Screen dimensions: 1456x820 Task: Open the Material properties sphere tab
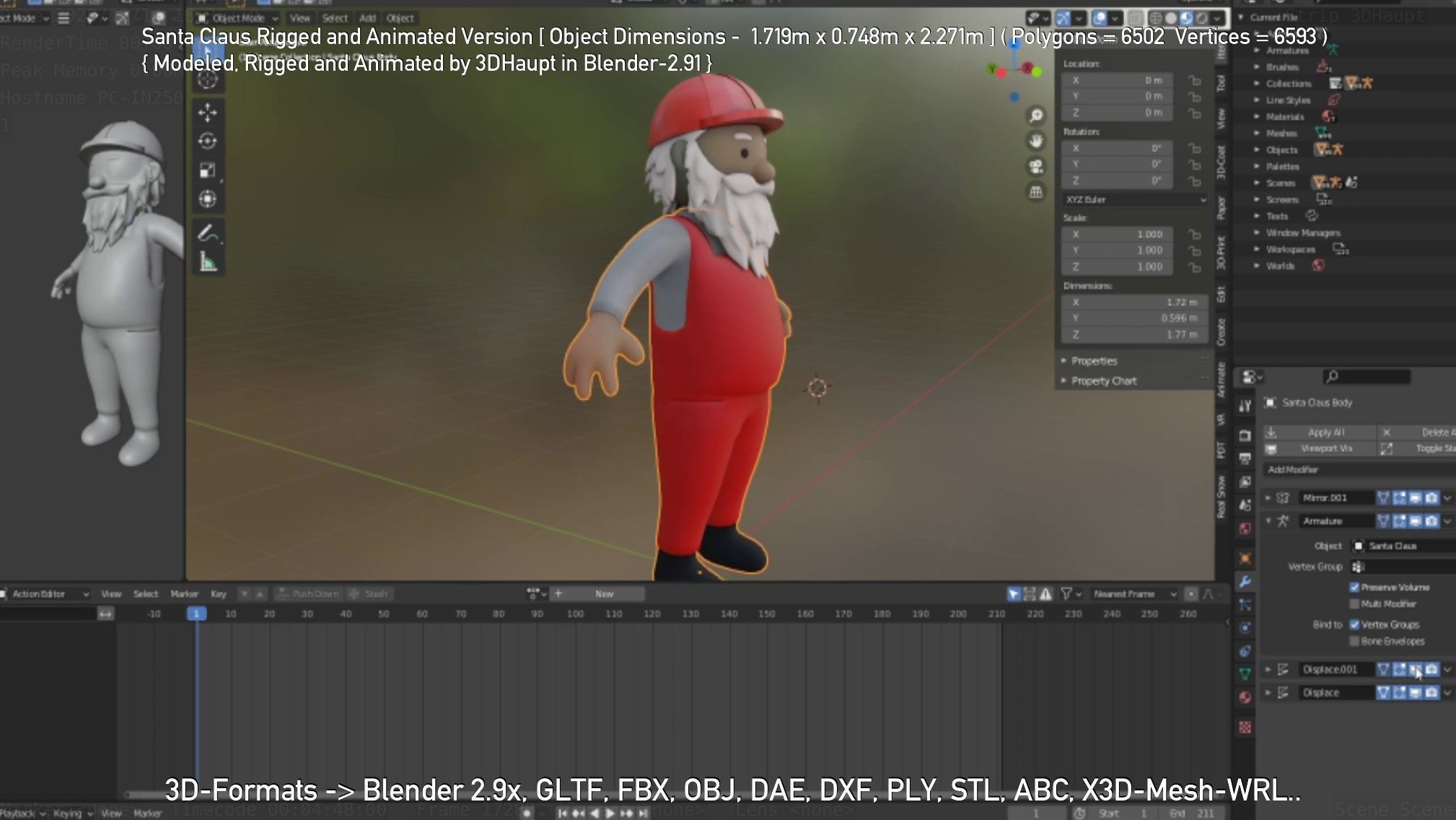pyautogui.click(x=1245, y=697)
